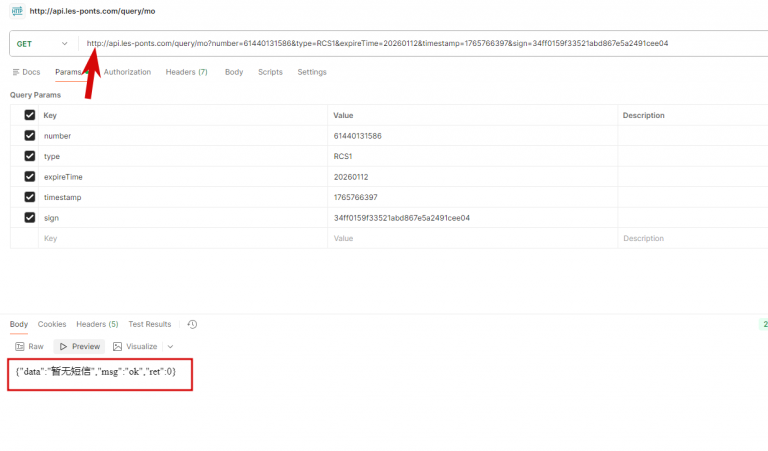This screenshot has height=451, width=768.
Task: Switch to the Scripts tab
Action: (270, 72)
